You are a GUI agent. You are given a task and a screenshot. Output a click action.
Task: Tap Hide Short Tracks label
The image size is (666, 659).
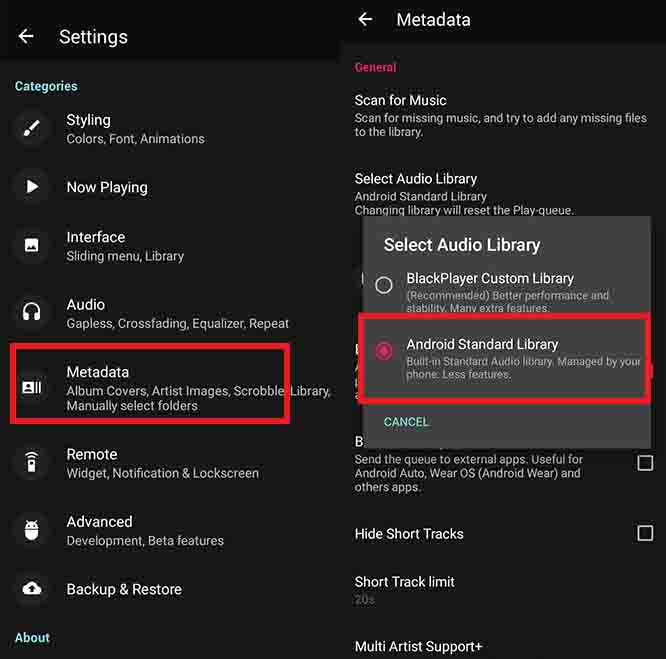409,534
